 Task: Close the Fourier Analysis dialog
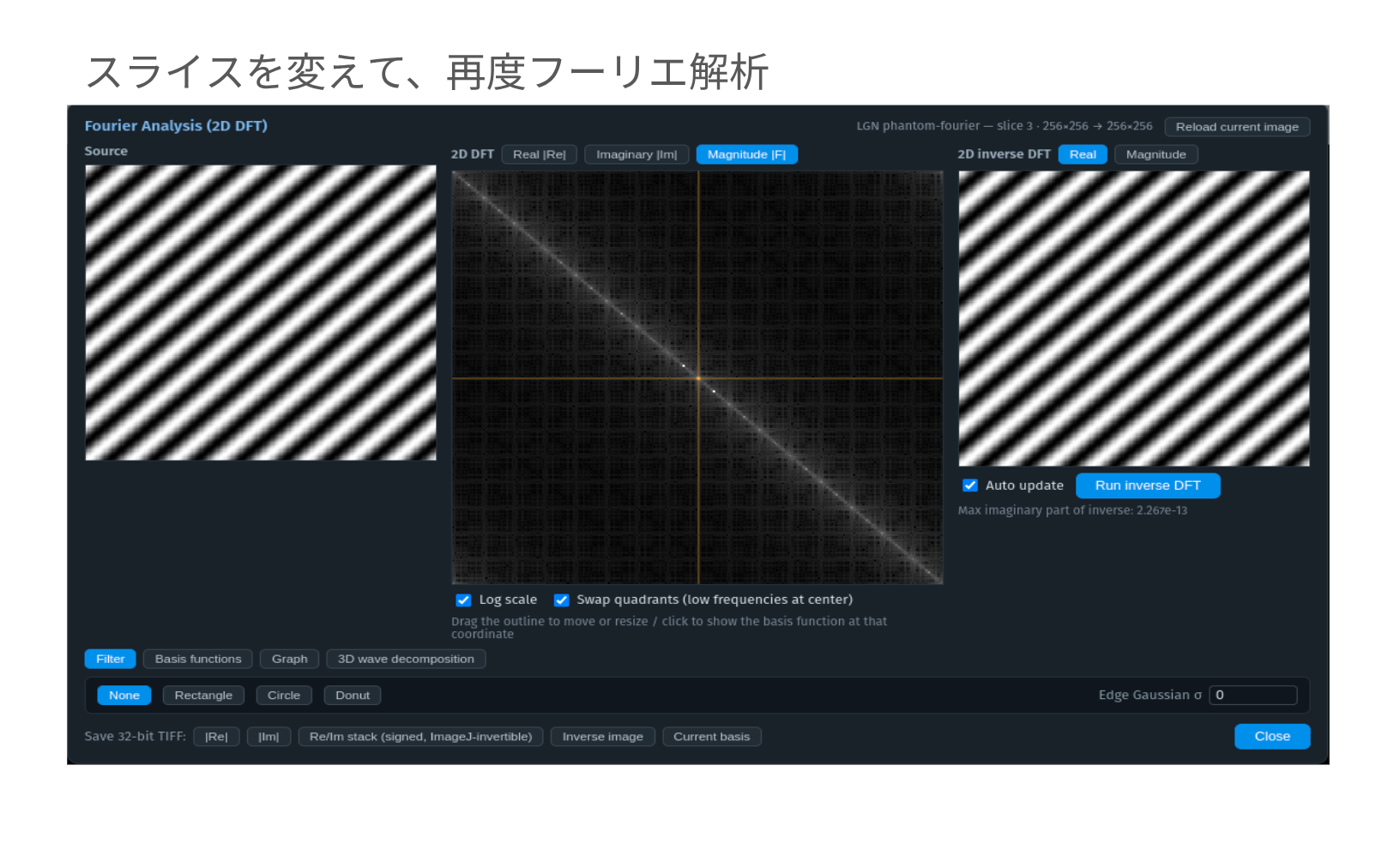1272,737
